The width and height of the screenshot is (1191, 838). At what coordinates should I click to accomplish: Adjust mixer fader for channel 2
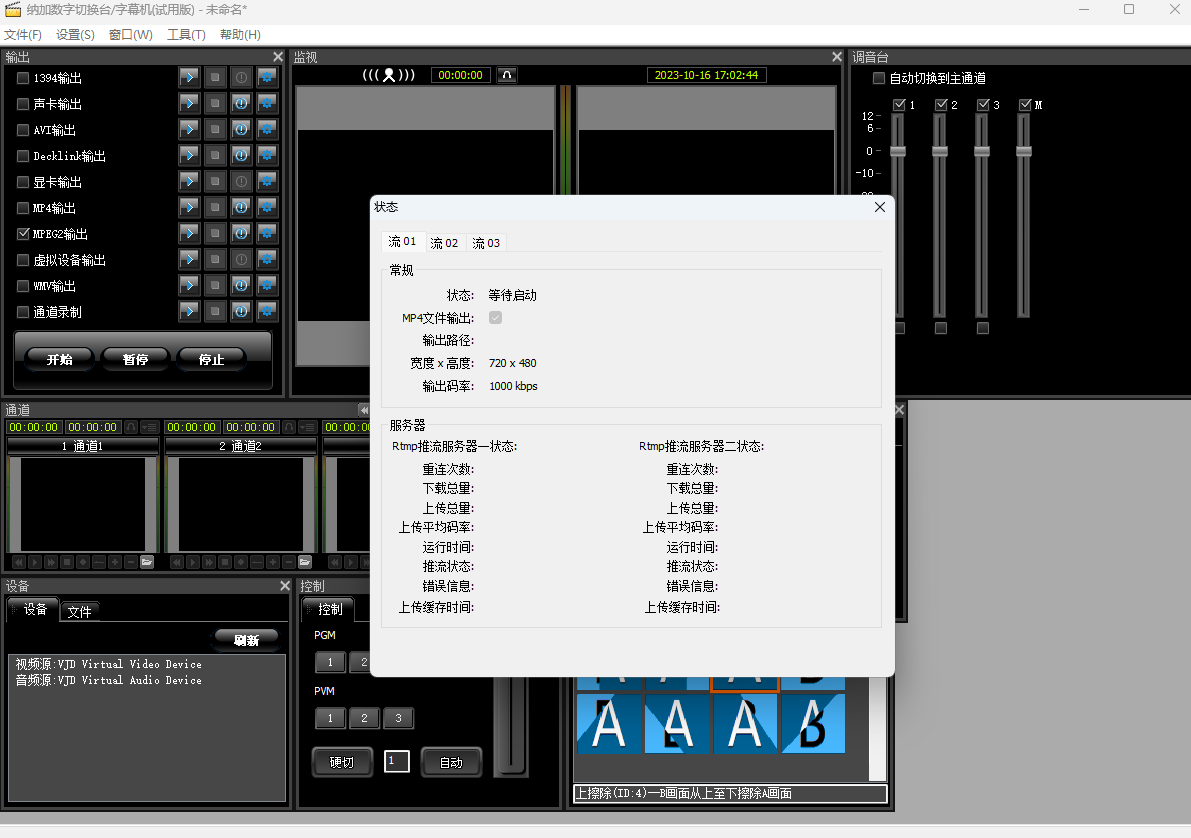[940, 151]
